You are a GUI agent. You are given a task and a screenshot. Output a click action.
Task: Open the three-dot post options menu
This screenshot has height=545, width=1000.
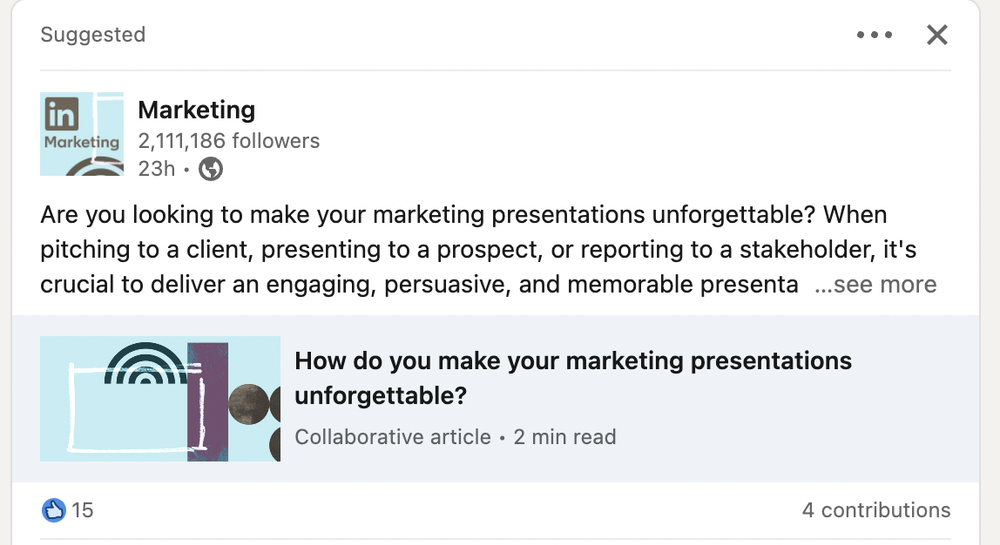pyautogui.click(x=874, y=35)
